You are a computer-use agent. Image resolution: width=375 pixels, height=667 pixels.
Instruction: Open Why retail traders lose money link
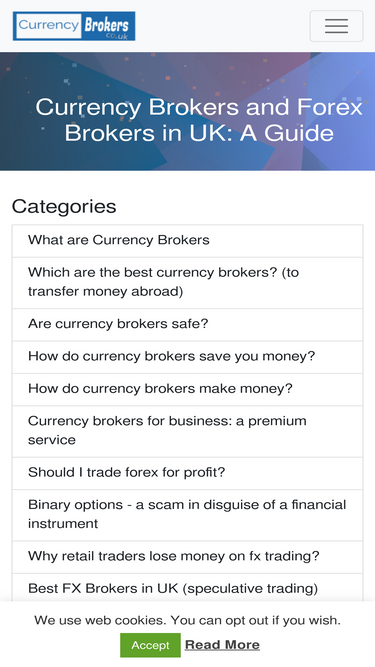click(188, 557)
